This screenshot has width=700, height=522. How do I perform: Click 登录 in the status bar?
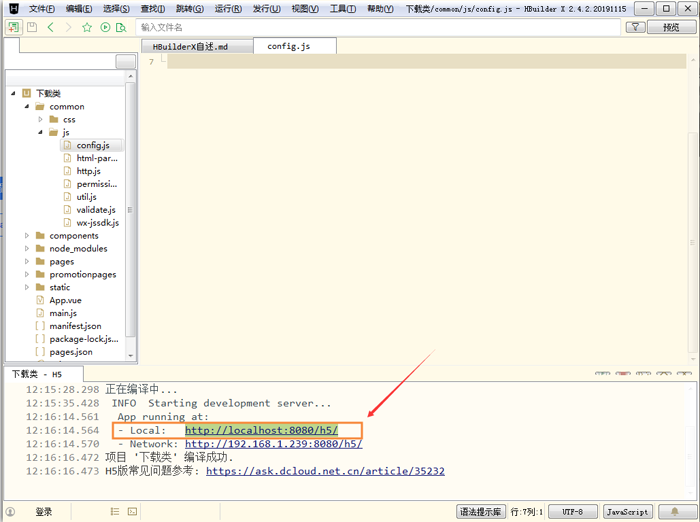(x=44, y=512)
